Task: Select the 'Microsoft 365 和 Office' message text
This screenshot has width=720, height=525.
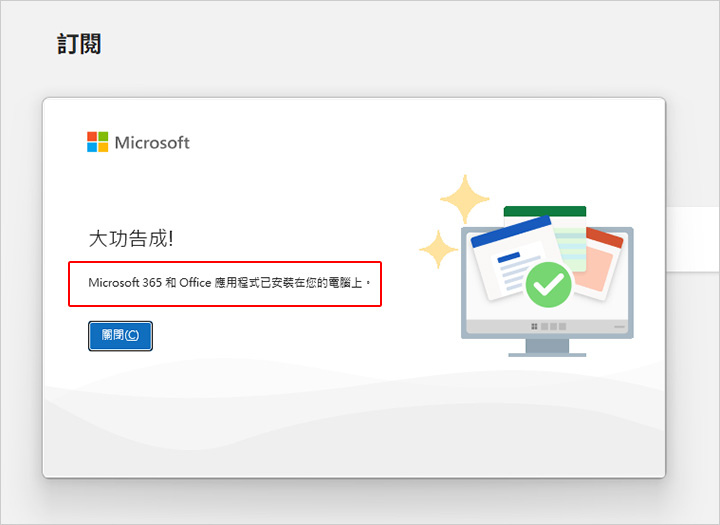Action: (x=229, y=283)
